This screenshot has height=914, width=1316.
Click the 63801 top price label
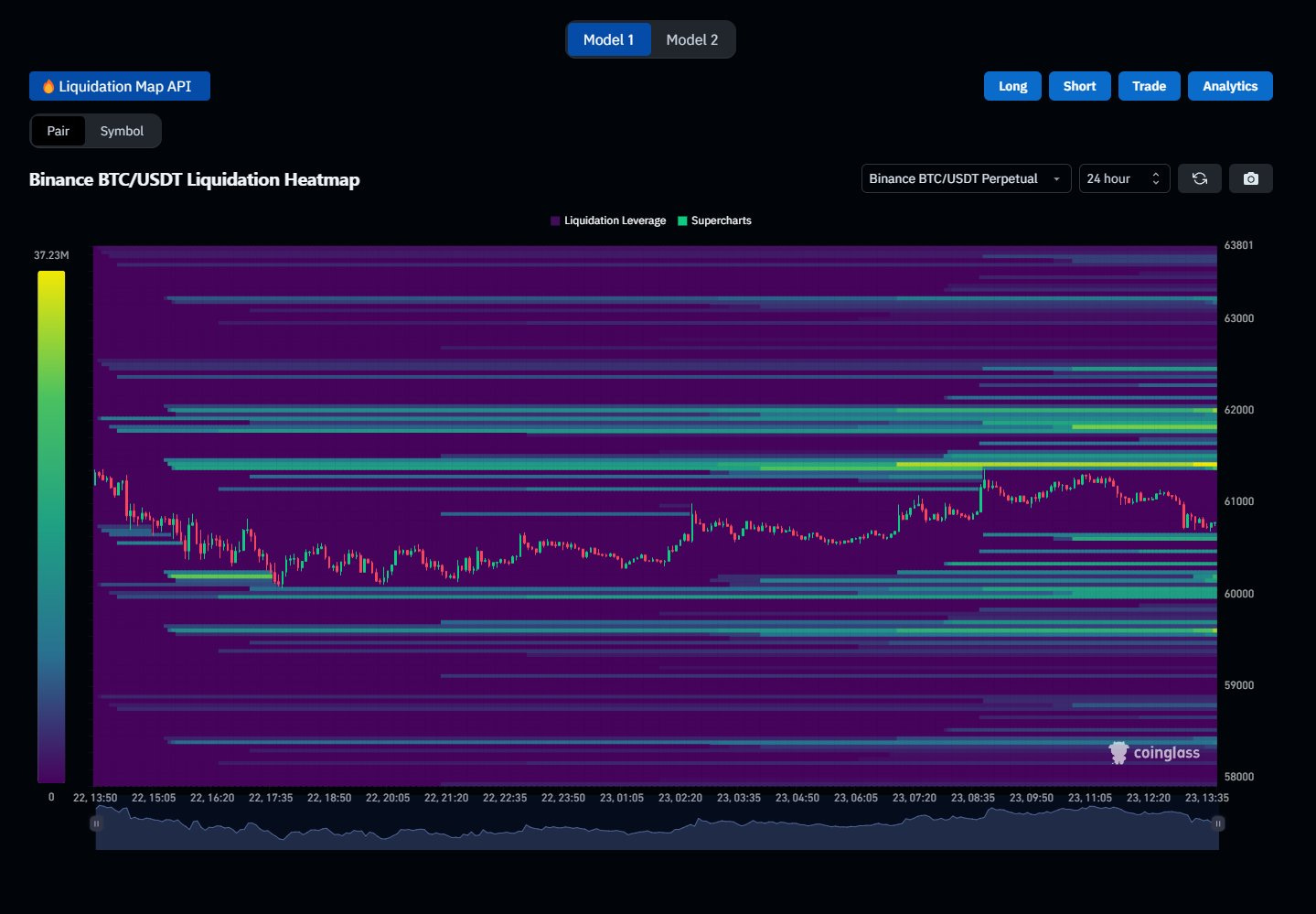1239,245
